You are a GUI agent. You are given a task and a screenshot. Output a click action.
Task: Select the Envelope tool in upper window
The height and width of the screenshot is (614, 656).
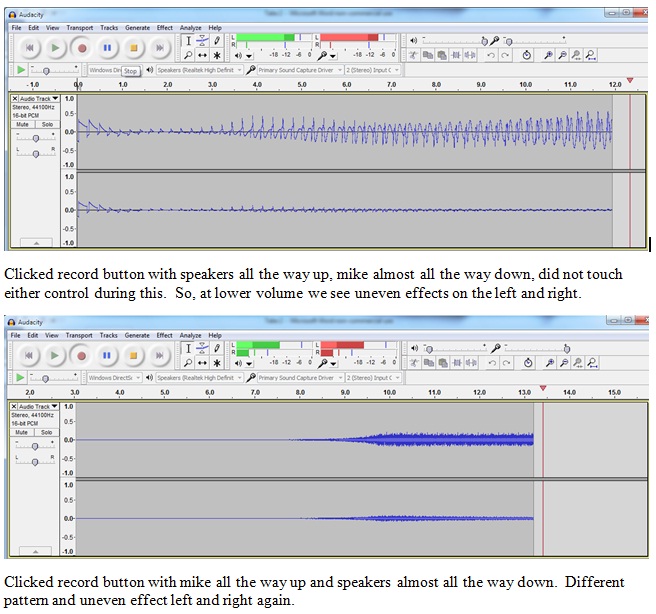coord(202,41)
